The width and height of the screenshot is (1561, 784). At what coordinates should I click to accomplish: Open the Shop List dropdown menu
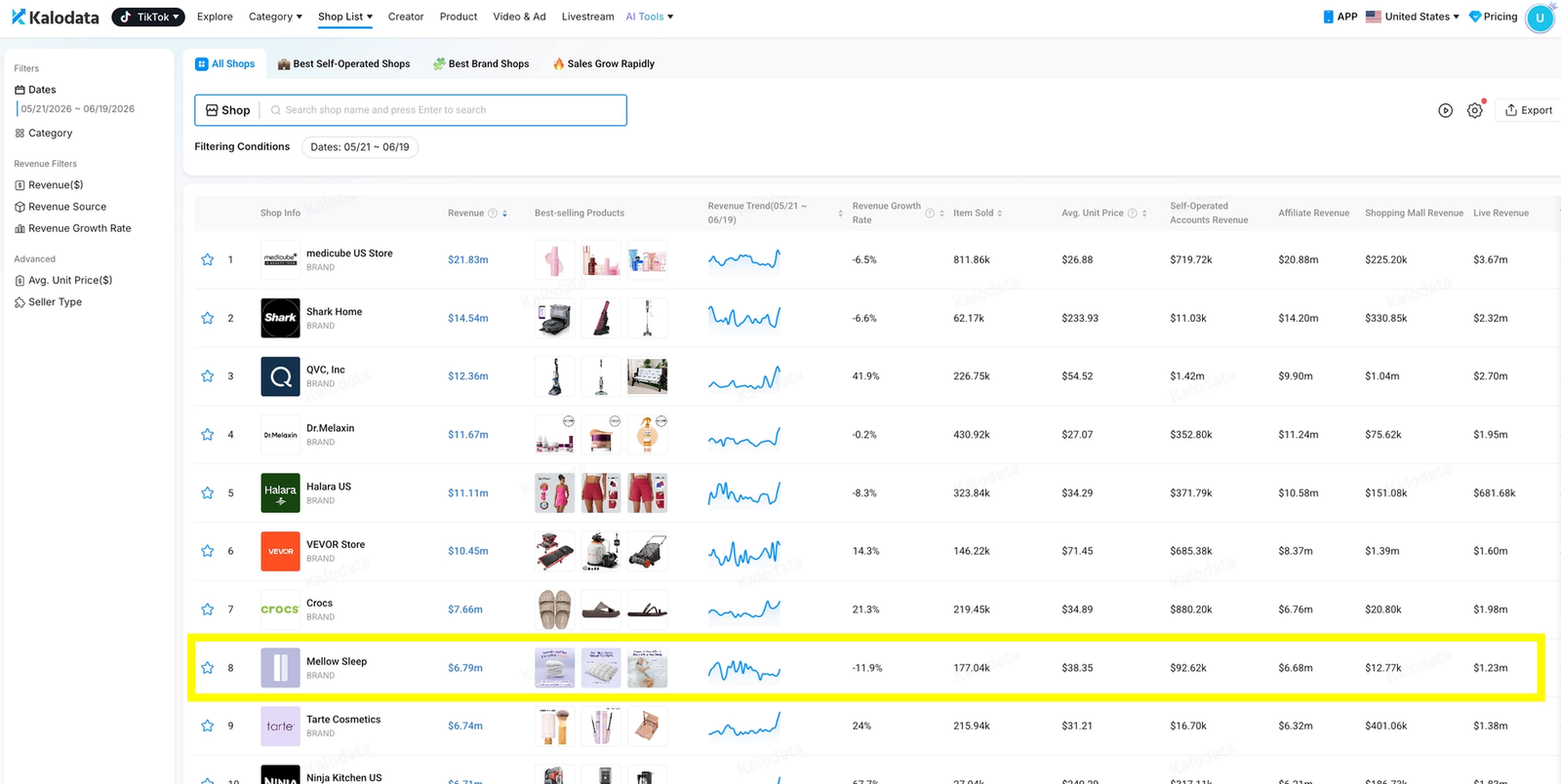(x=345, y=17)
